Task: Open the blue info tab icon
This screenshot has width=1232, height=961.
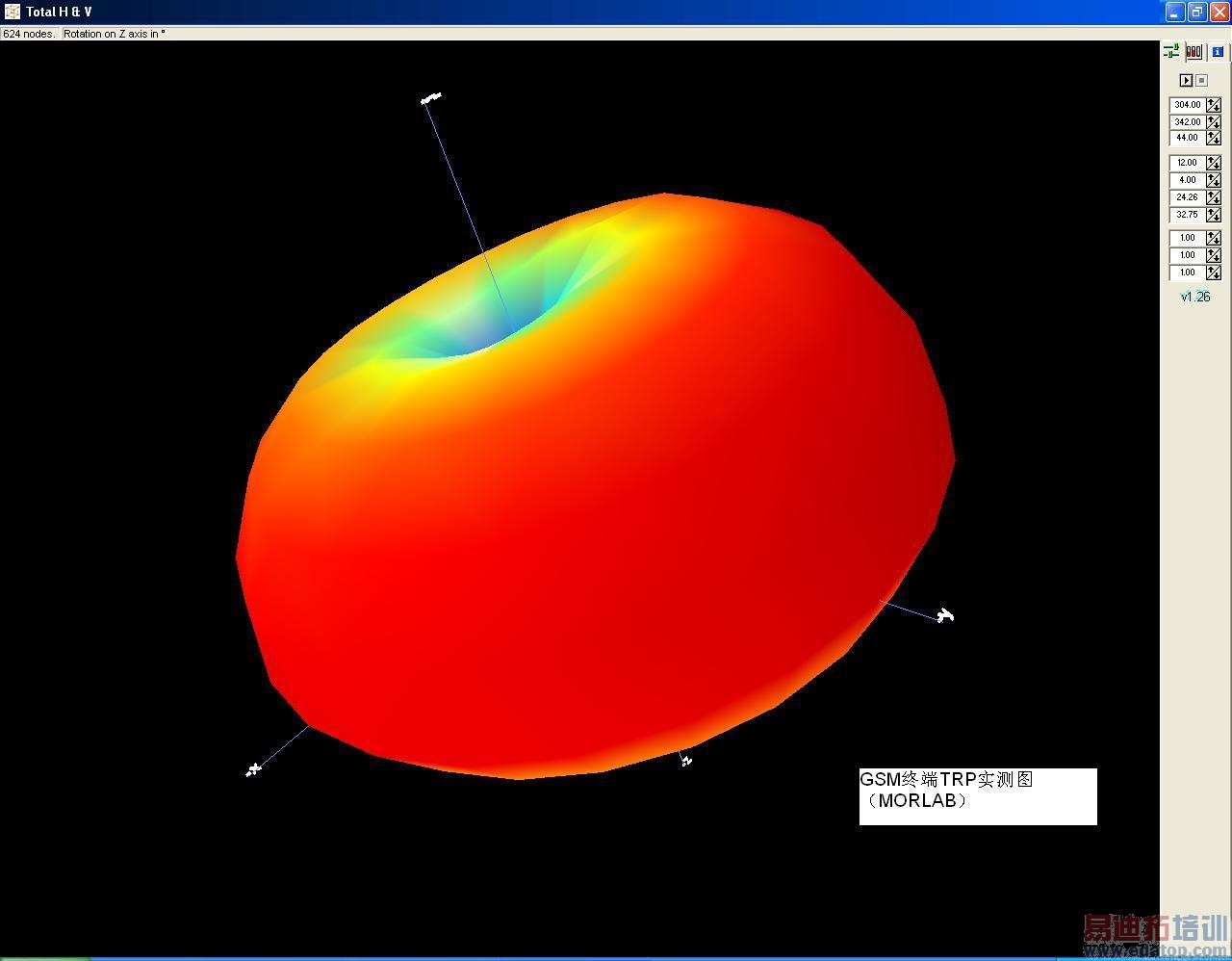Action: 1218,52
